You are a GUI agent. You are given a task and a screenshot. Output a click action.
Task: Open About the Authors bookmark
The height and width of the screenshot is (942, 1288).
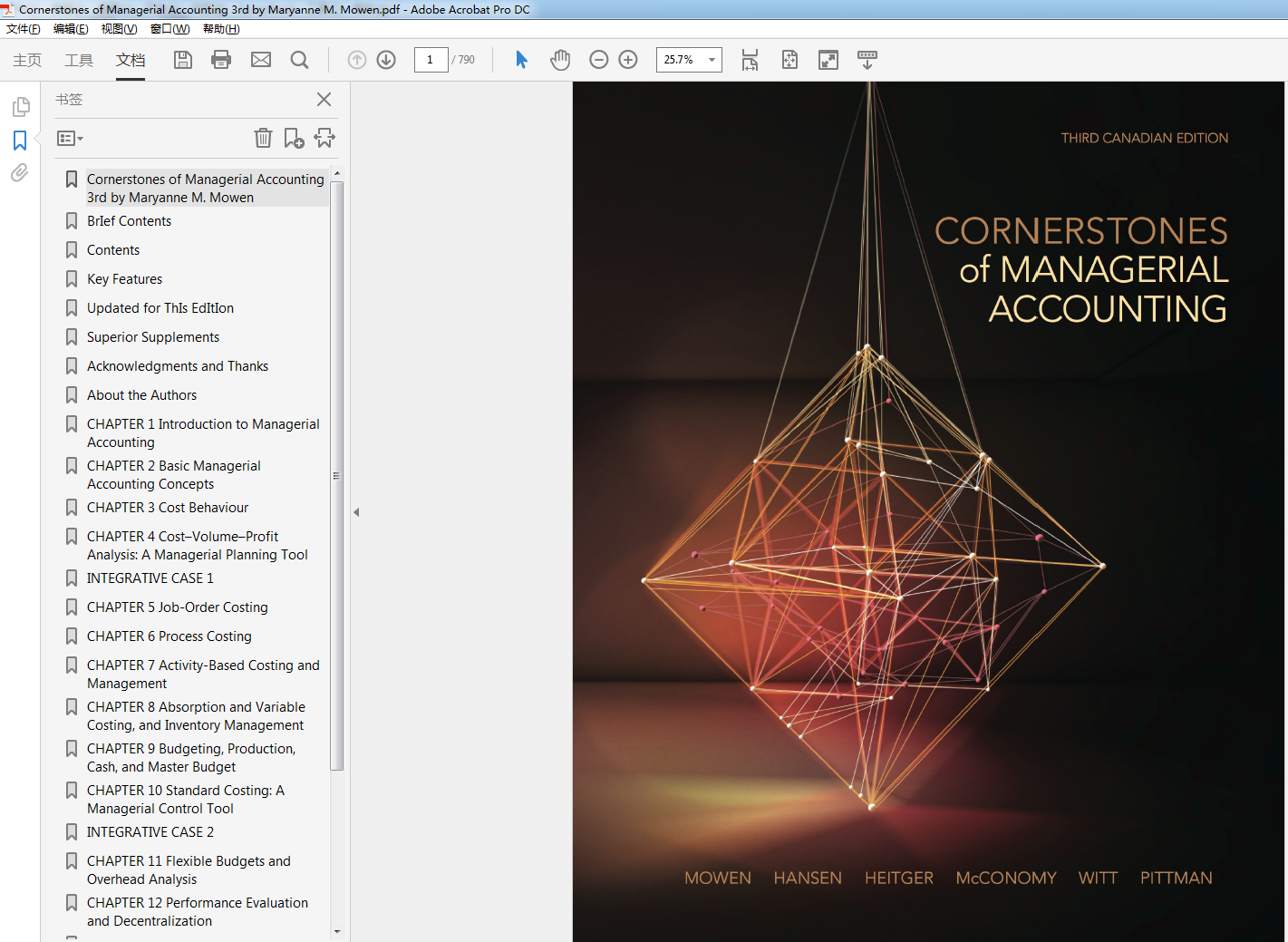(141, 395)
